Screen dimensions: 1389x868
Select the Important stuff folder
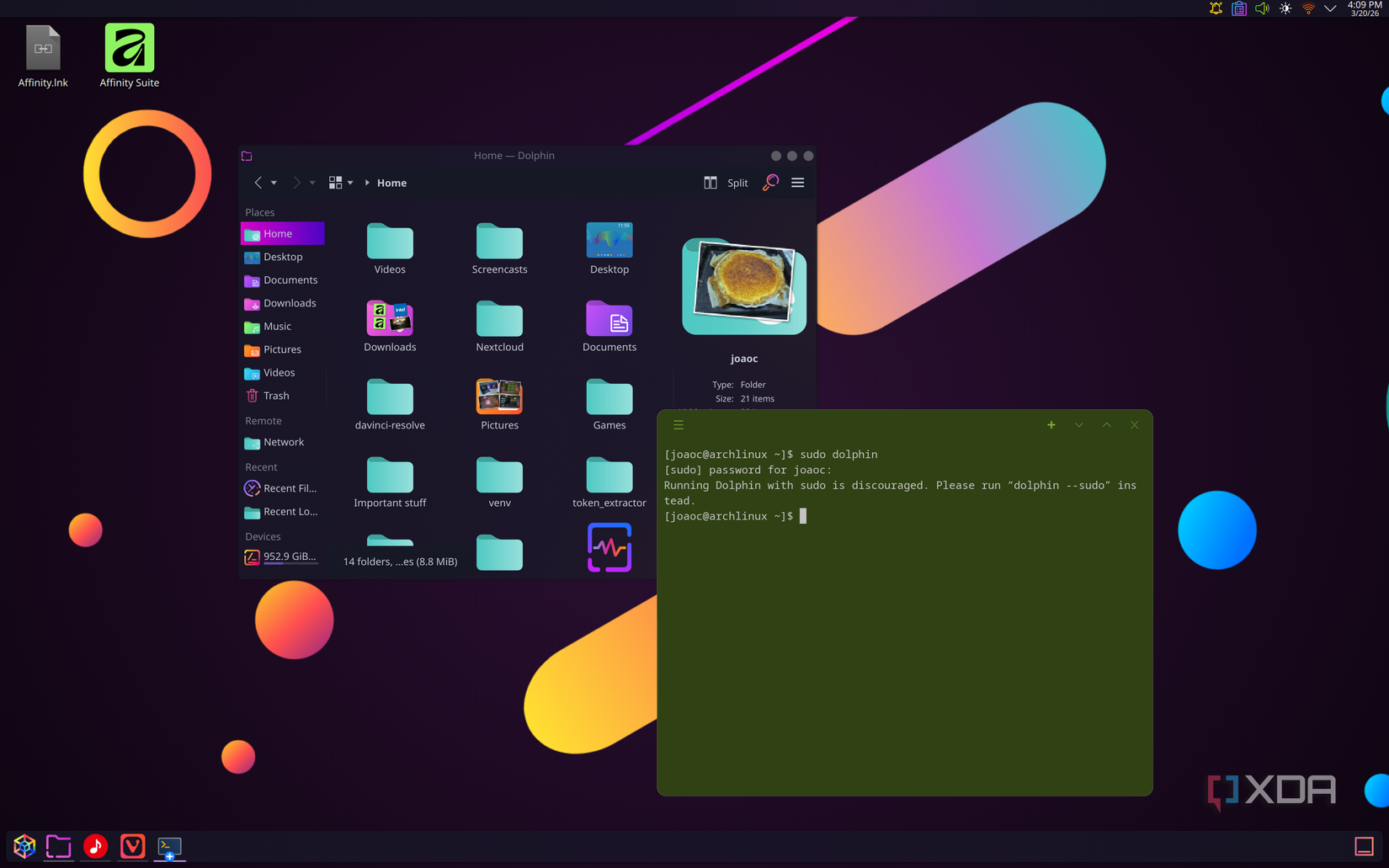pyautogui.click(x=390, y=482)
